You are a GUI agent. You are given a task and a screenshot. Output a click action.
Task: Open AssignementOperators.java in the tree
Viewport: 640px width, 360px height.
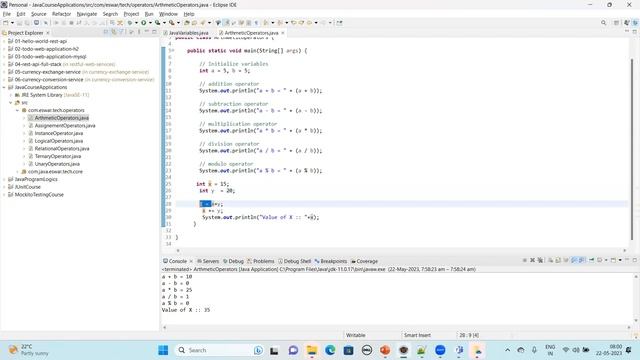point(64,126)
